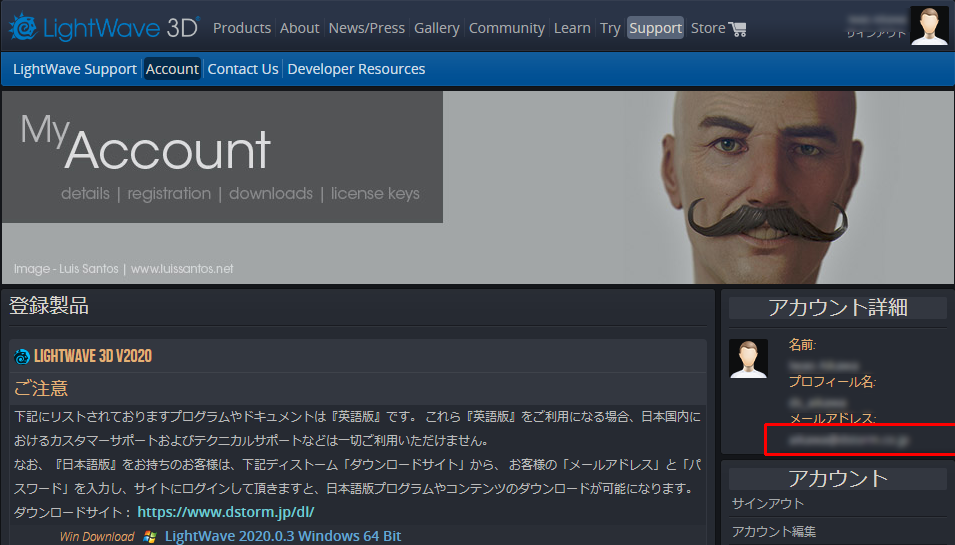Screen dimensions: 955x545
Task: Download LightWave 2020.0.3 Windows 64 Bit
Action: [x=283, y=536]
